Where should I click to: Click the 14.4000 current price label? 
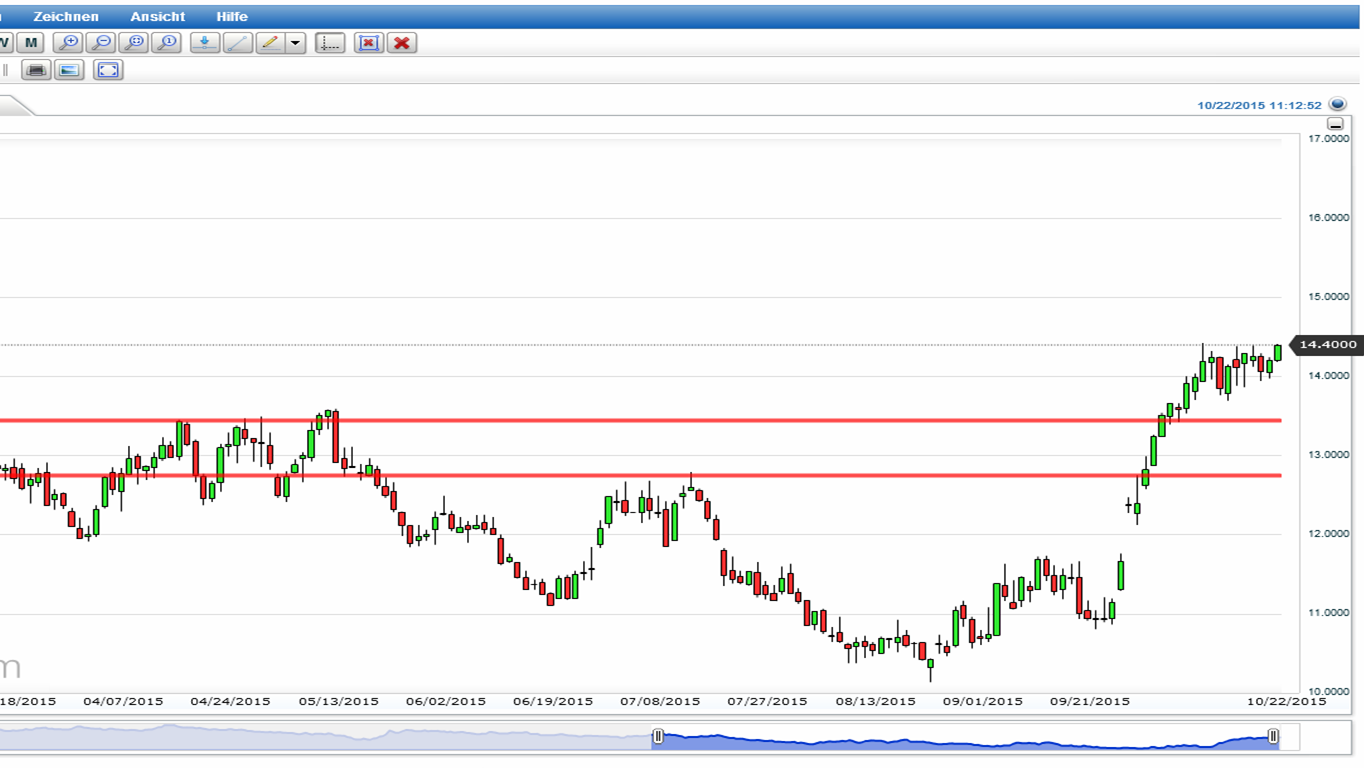point(1327,345)
